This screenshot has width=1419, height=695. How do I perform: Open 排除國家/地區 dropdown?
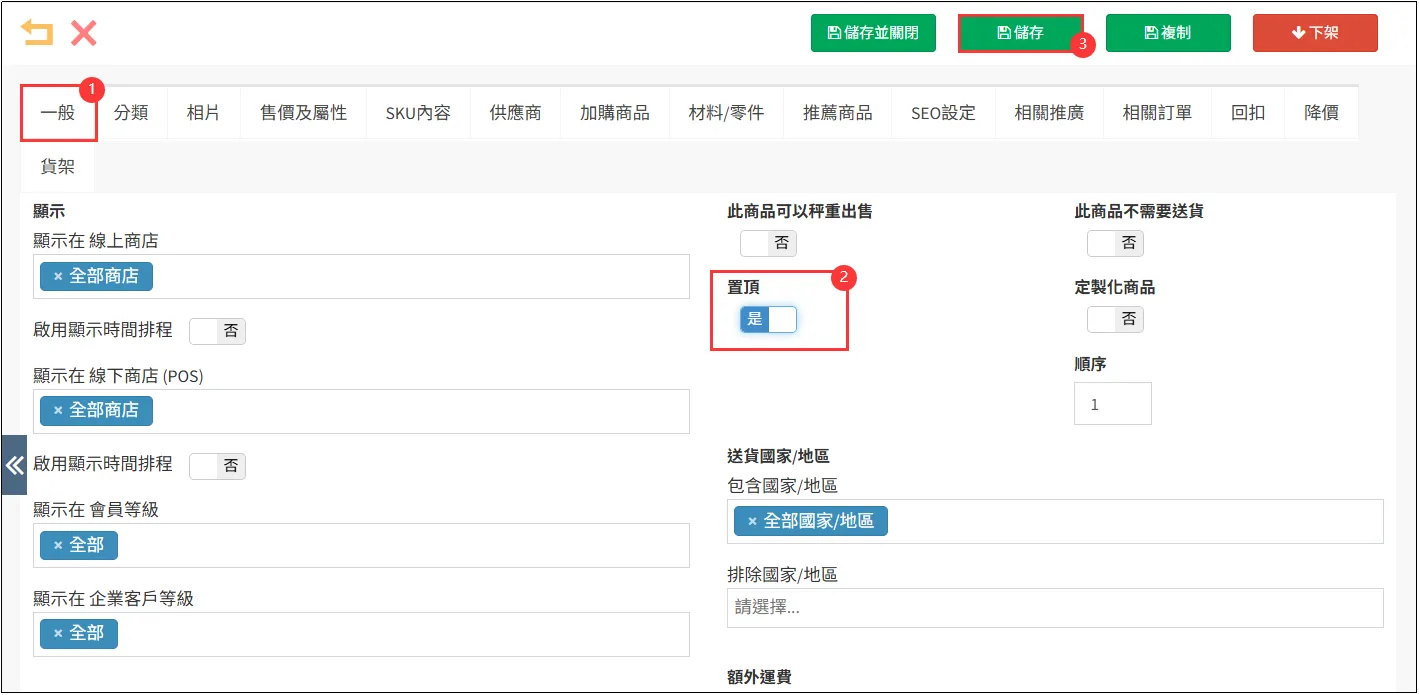pos(1054,607)
